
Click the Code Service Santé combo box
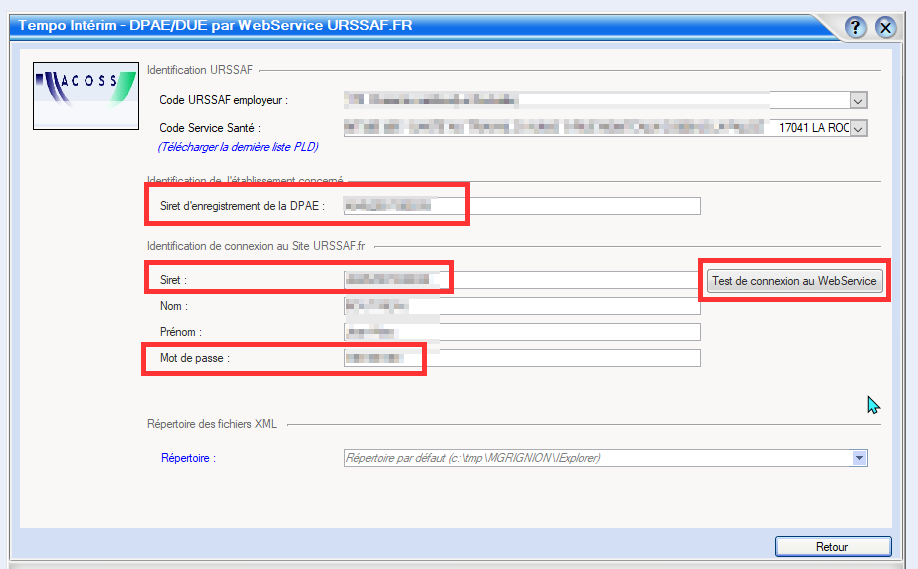605,128
